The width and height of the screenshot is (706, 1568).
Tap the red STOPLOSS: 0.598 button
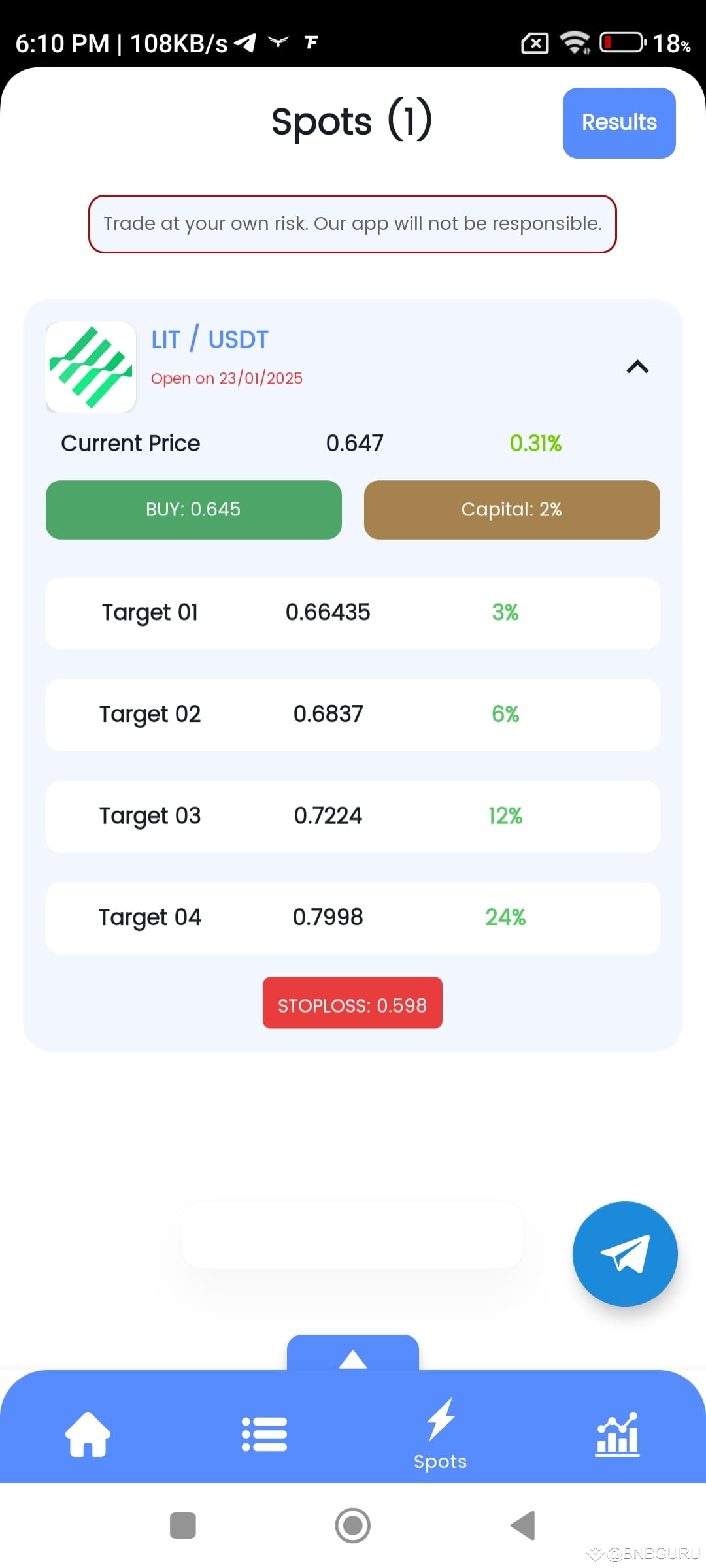point(352,1003)
